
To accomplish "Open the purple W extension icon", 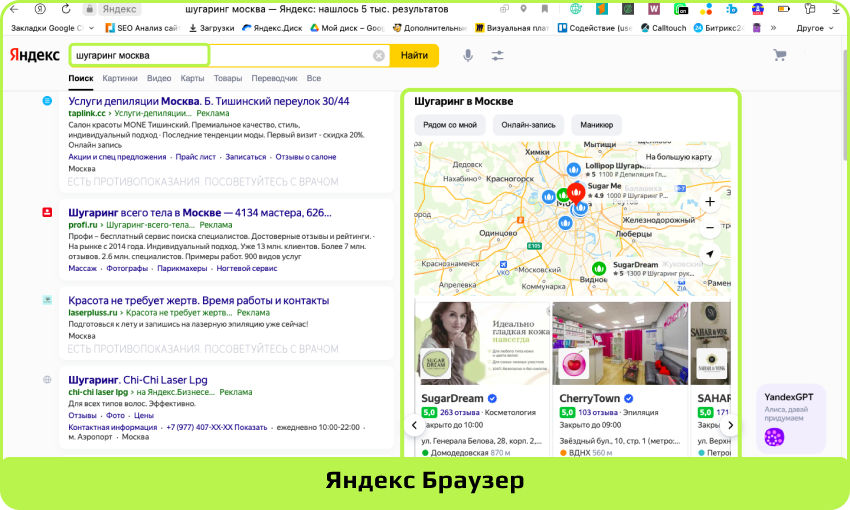I will pos(654,9).
